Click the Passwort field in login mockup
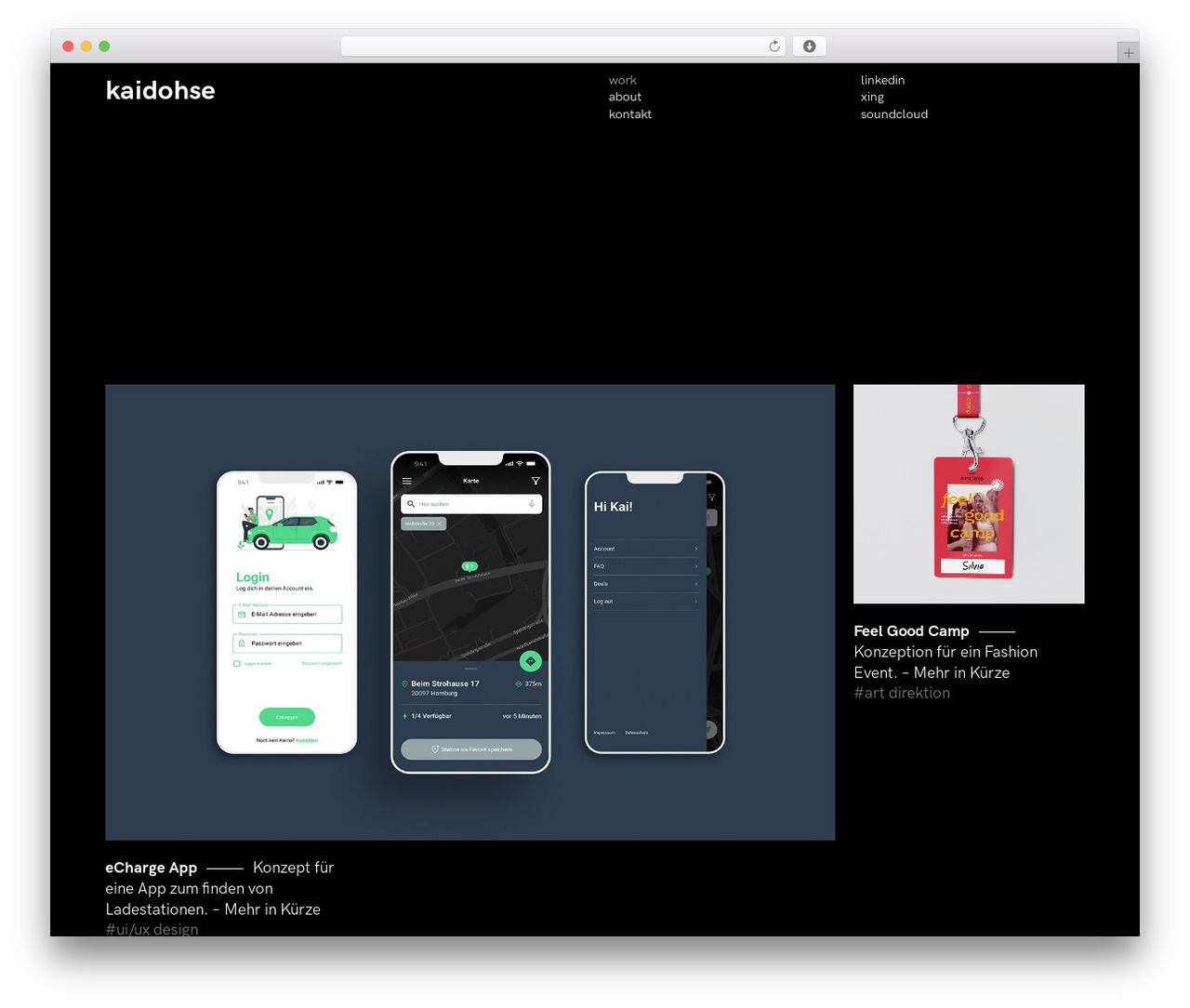The height and width of the screenshot is (1008, 1190). pos(287,643)
